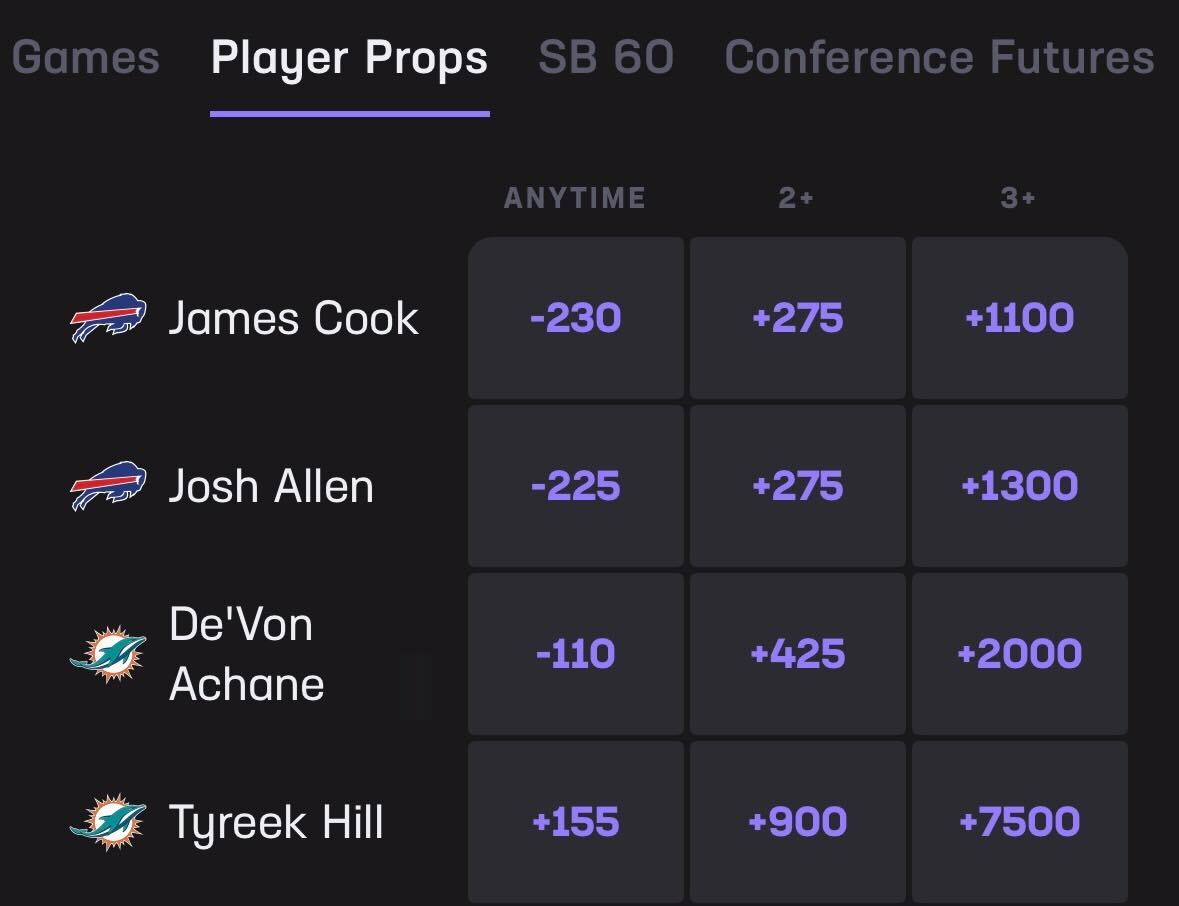Screen dimensions: 1179x906
Task: Bet Tyreek Hill anytime at +155
Action: [575, 822]
